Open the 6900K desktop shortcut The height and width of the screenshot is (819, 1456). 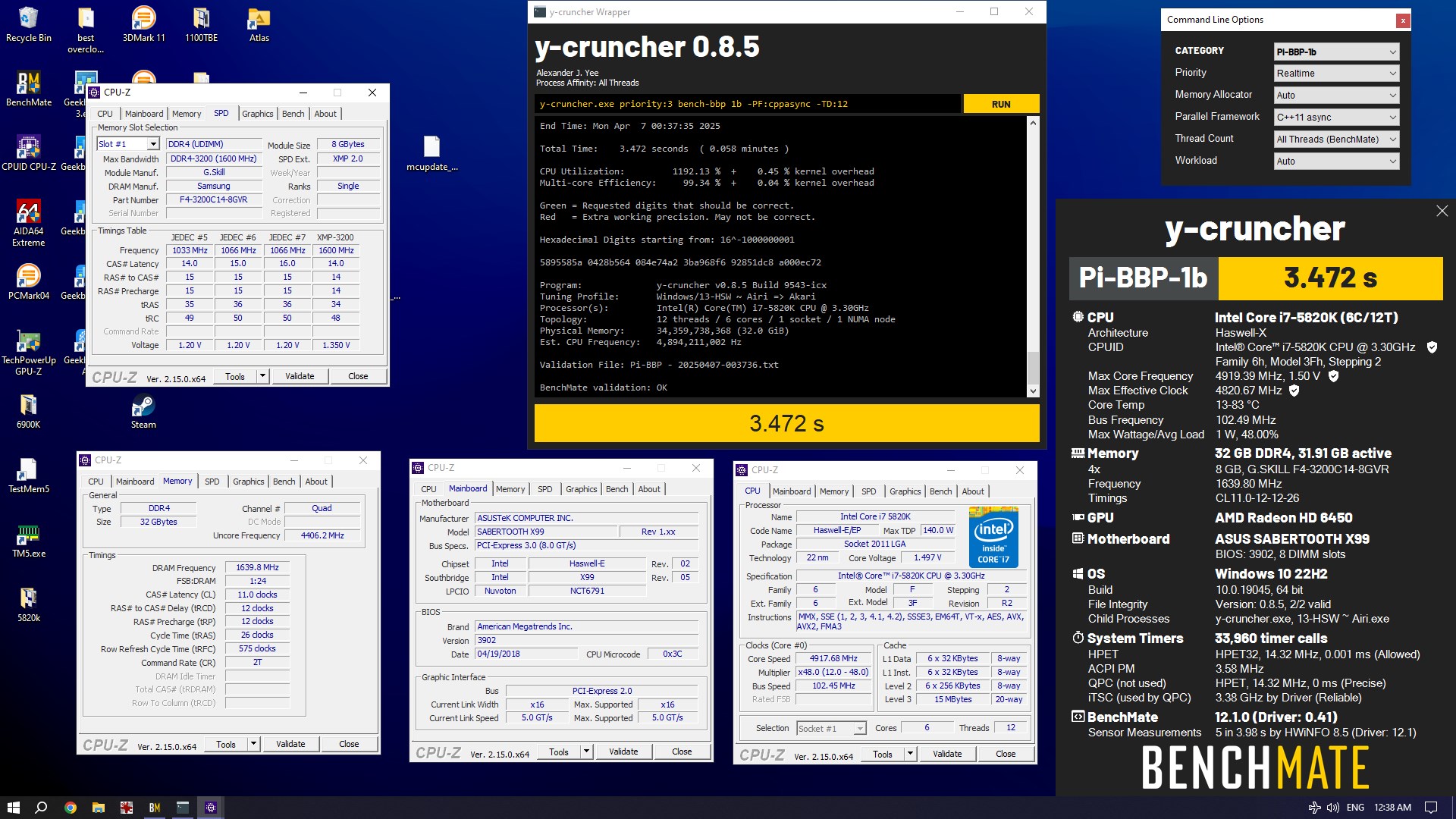(x=28, y=411)
